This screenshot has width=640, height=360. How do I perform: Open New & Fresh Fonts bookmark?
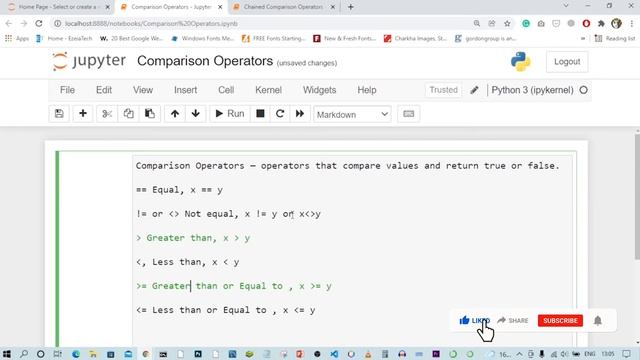[x=344, y=38]
